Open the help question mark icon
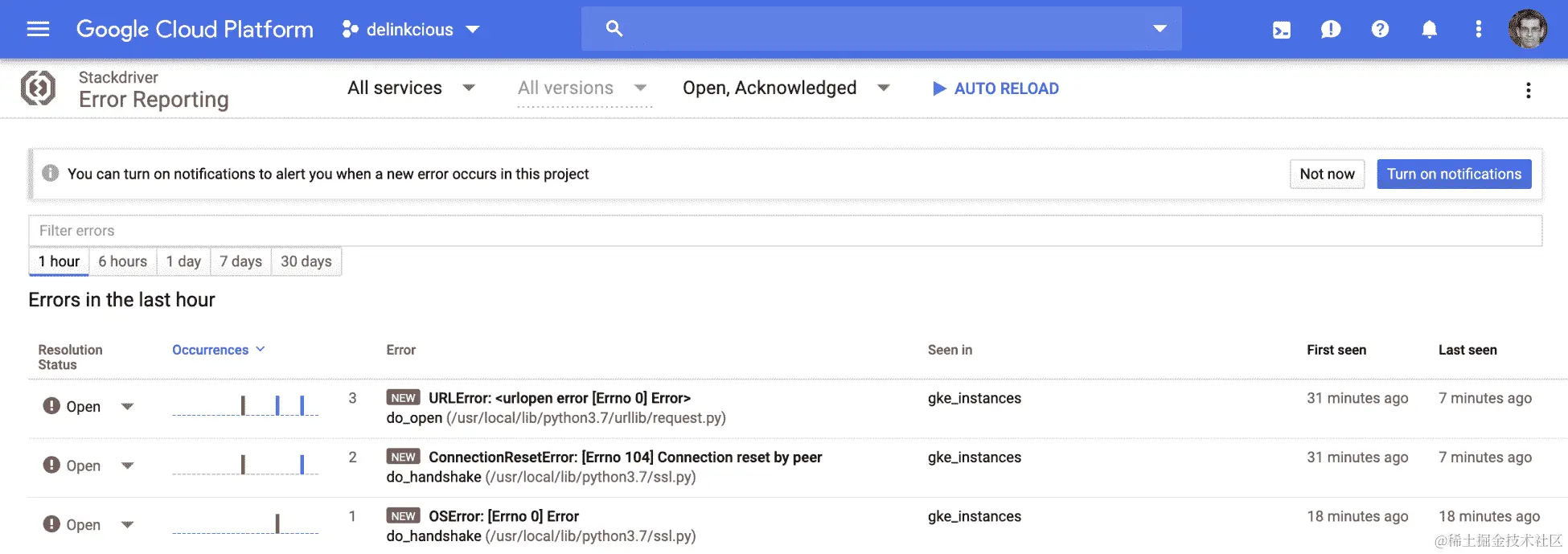This screenshot has width=1568, height=554. (x=1380, y=29)
